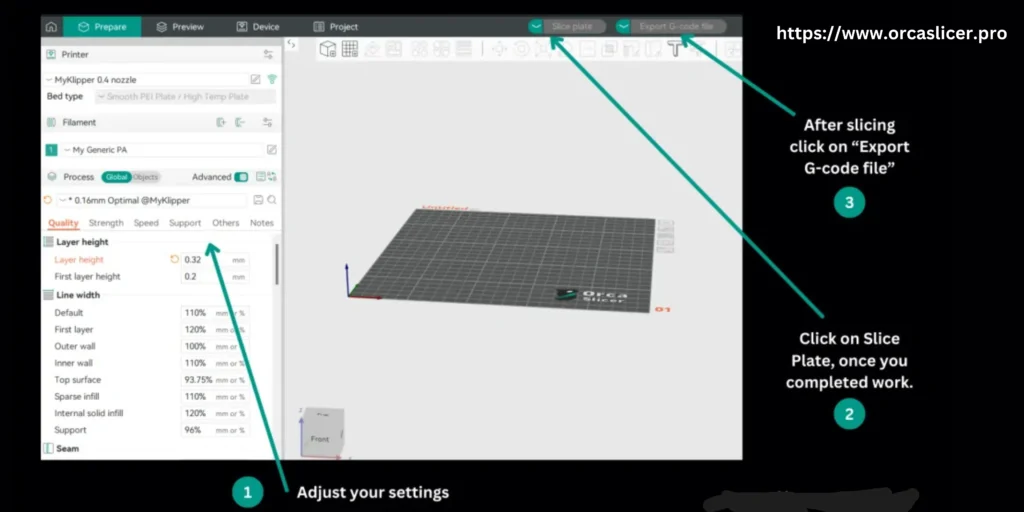Open the My Generic PA filament dropdown
1024x512 pixels.
162,150
